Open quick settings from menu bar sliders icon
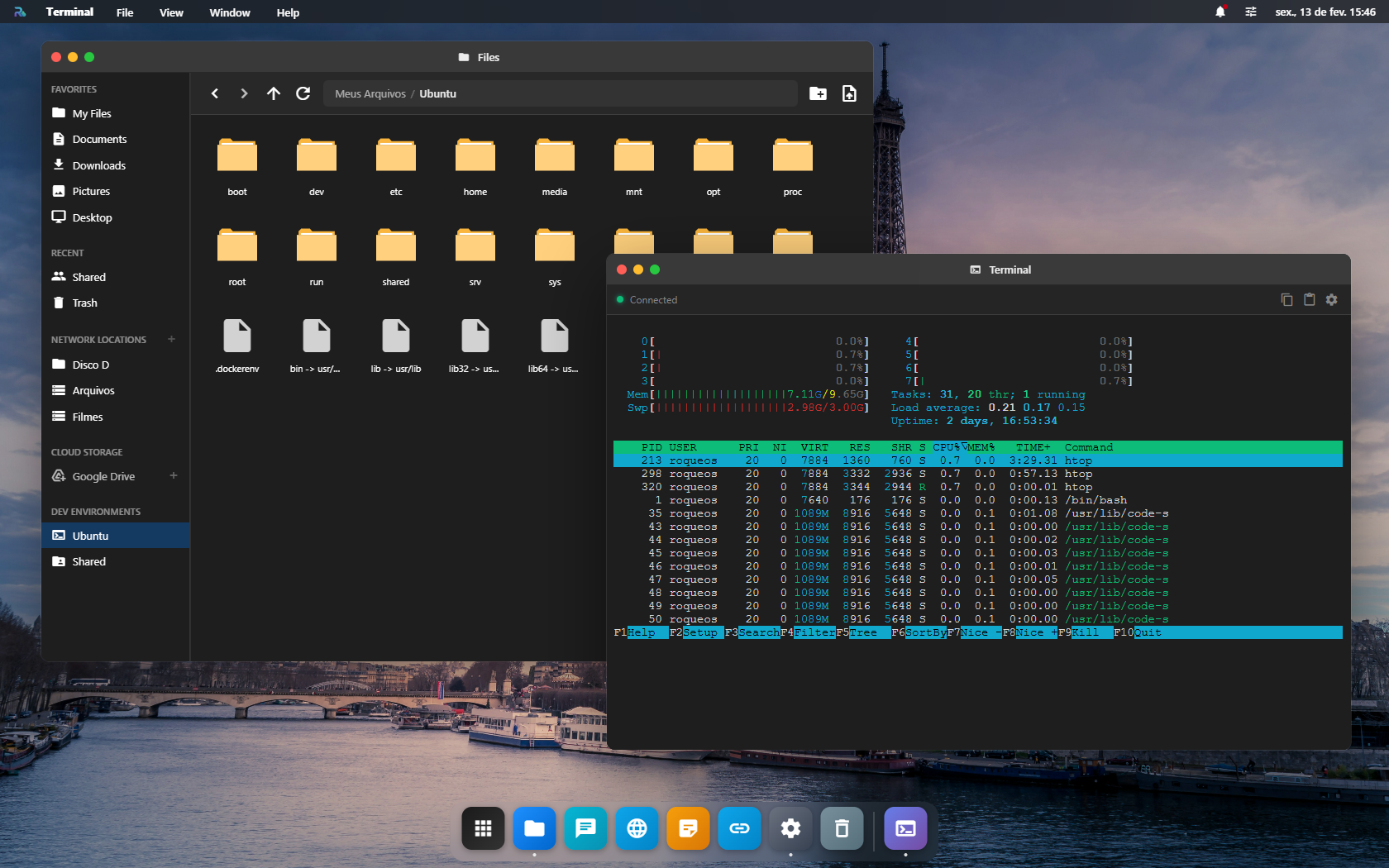 (1251, 12)
